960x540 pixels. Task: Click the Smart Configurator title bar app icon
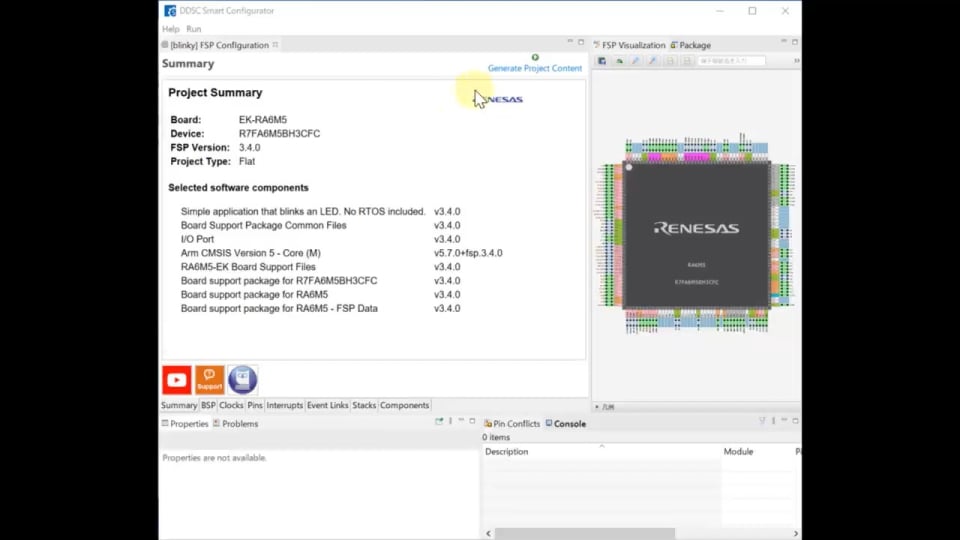170,11
